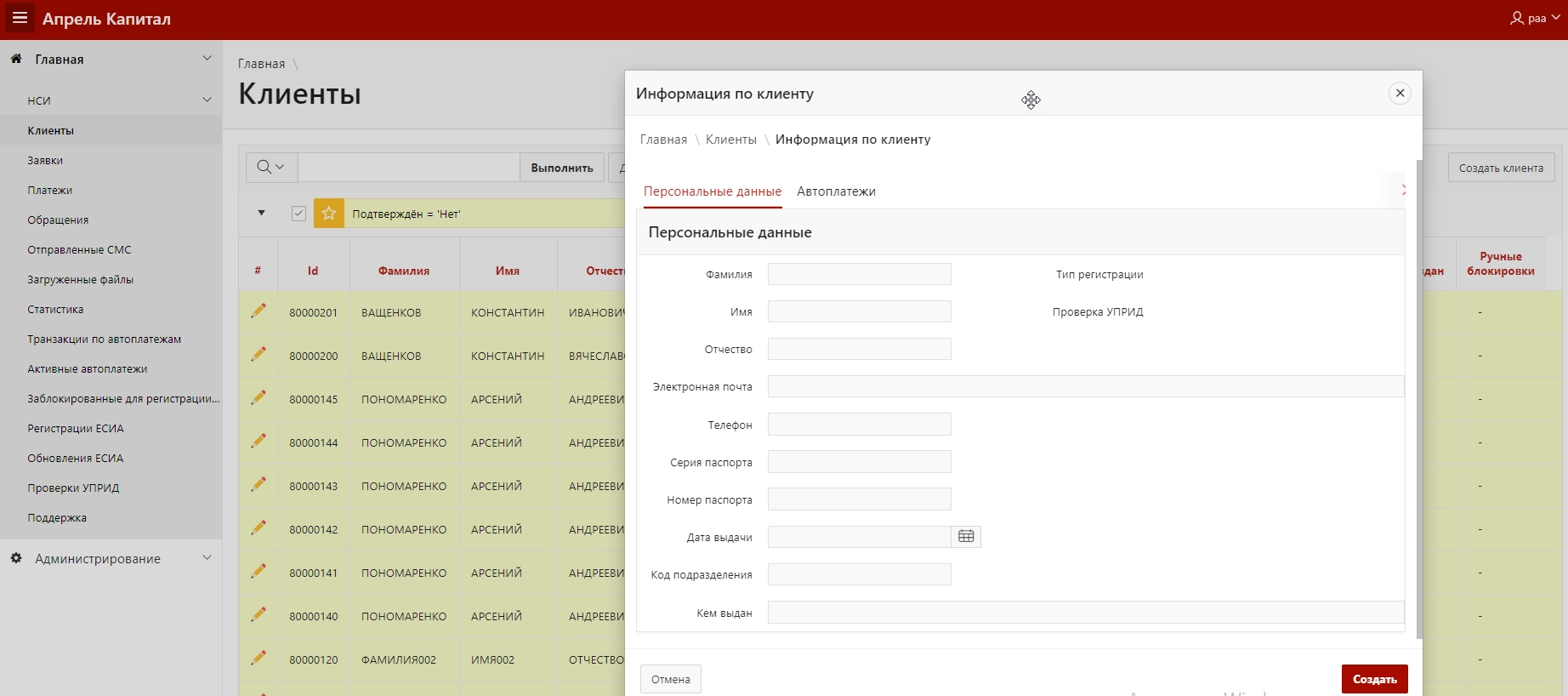The height and width of the screenshot is (696, 1568).
Task: Toggle the hamburger navigation menu
Action: pyautogui.click(x=20, y=18)
